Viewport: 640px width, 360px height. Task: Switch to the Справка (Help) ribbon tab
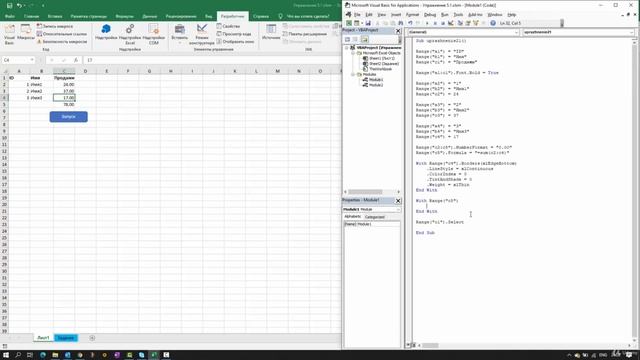click(x=261, y=16)
